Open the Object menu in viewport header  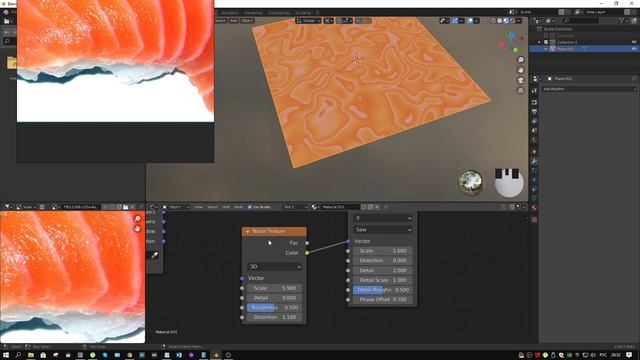click(247, 20)
